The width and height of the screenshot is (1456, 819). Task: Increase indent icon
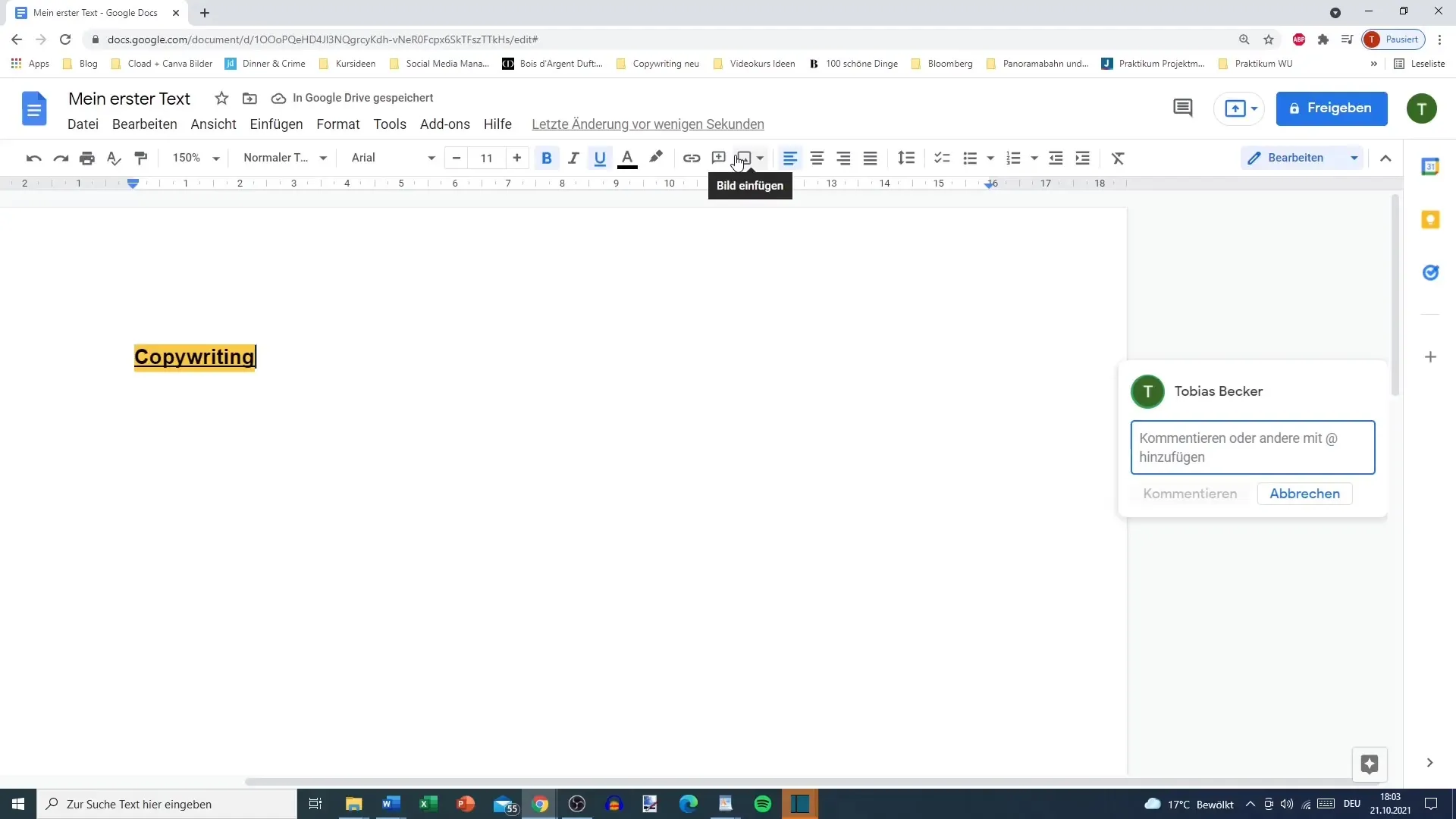pyautogui.click(x=1083, y=158)
